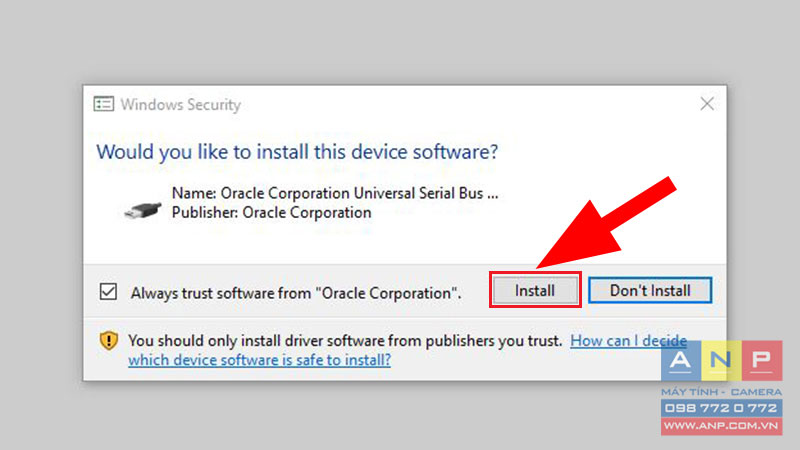The height and width of the screenshot is (450, 800).
Task: Click the red P tile in logo
Action: [x=762, y=361]
